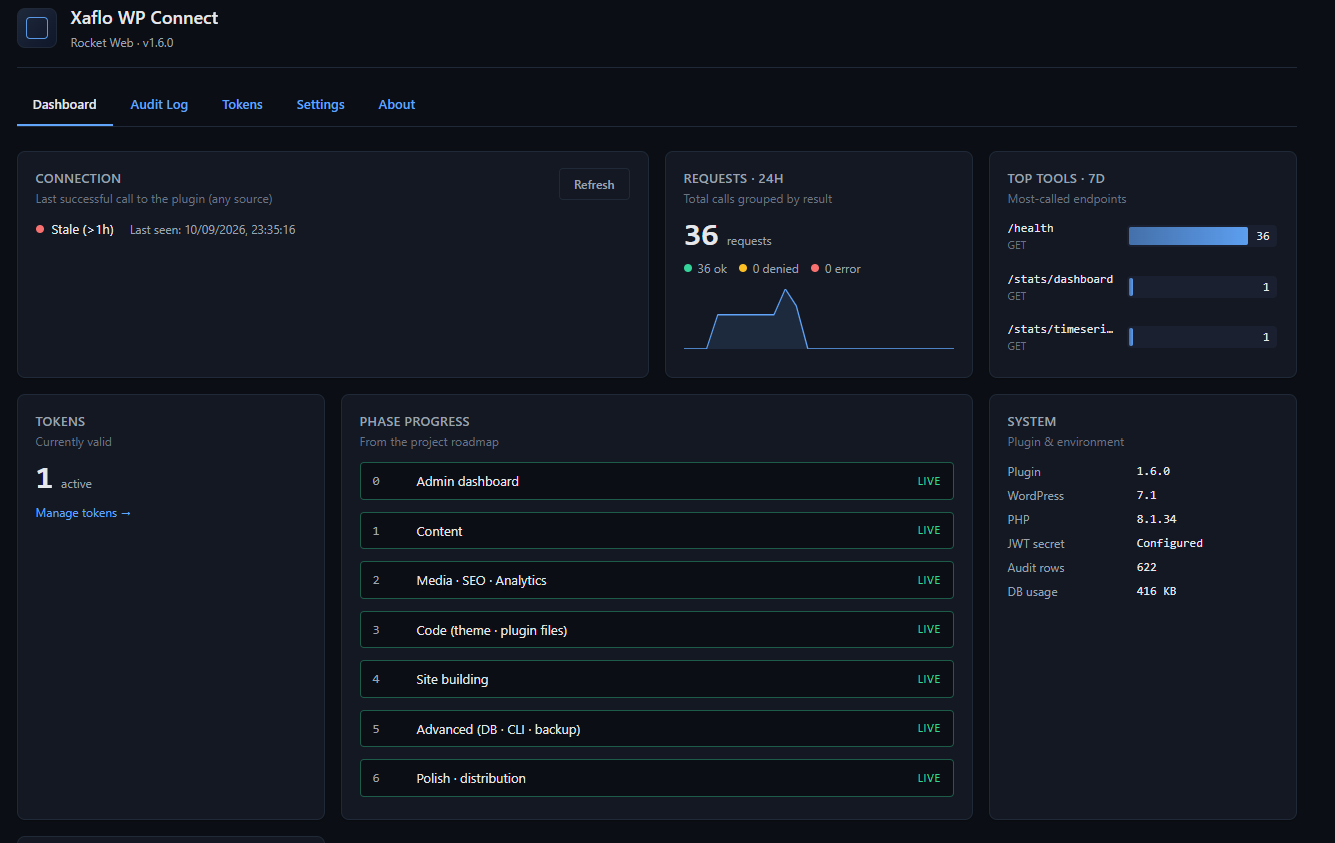The height and width of the screenshot is (843, 1335).
Task: Click the Xaflo WP Connect title
Action: point(144,18)
